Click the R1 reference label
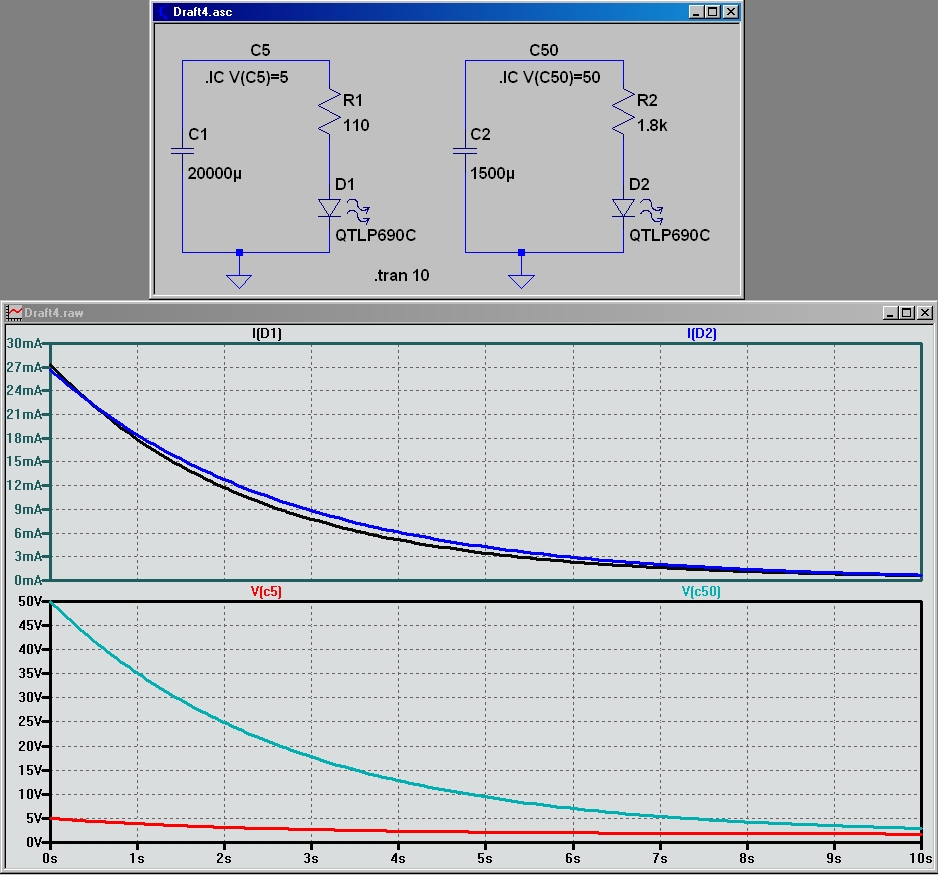Image resolution: width=938 pixels, height=875 pixels. (x=353, y=100)
